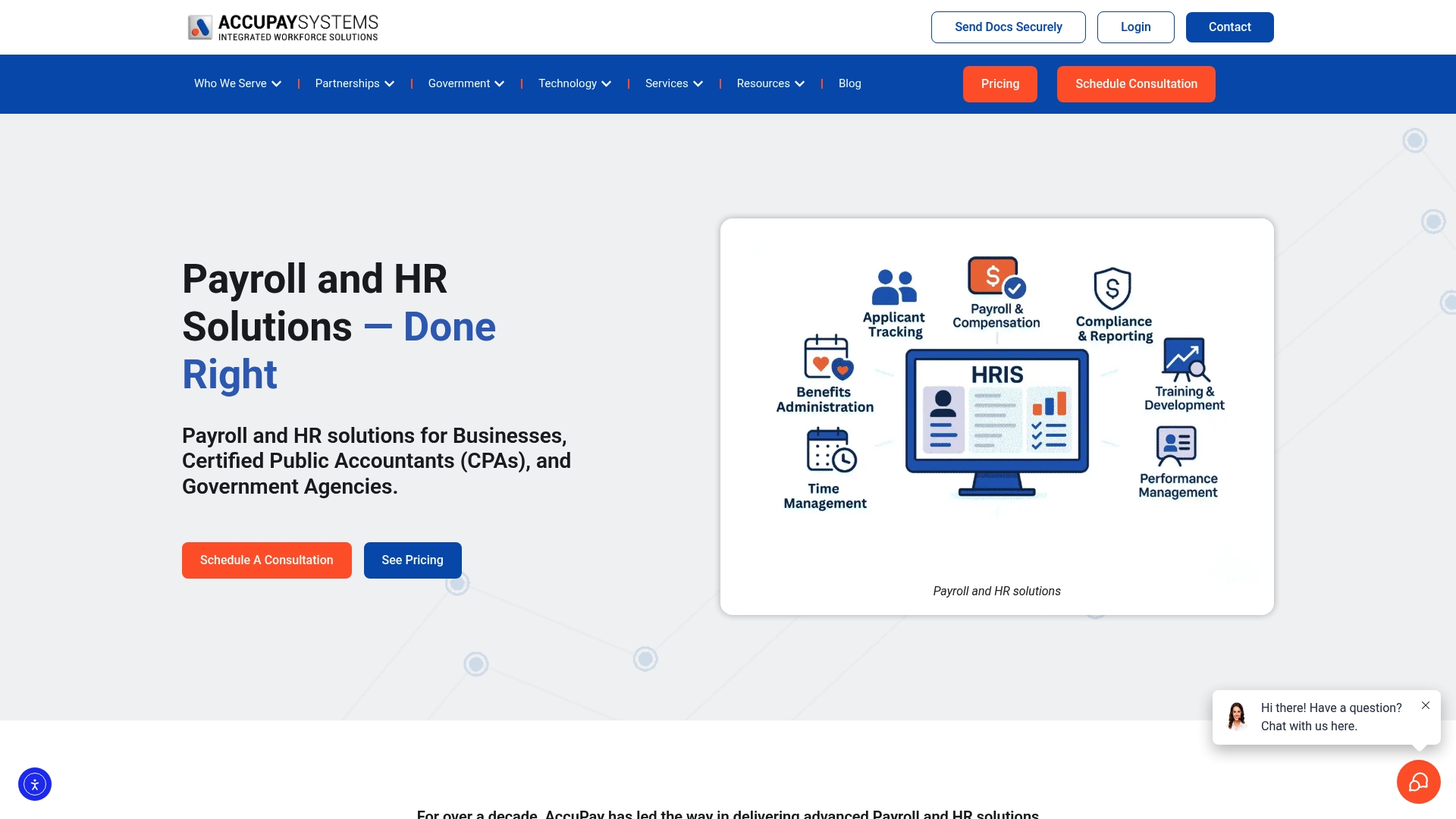Screen dimensions: 1456x819
Task: Click the chat agent avatar photo
Action: click(x=1237, y=716)
